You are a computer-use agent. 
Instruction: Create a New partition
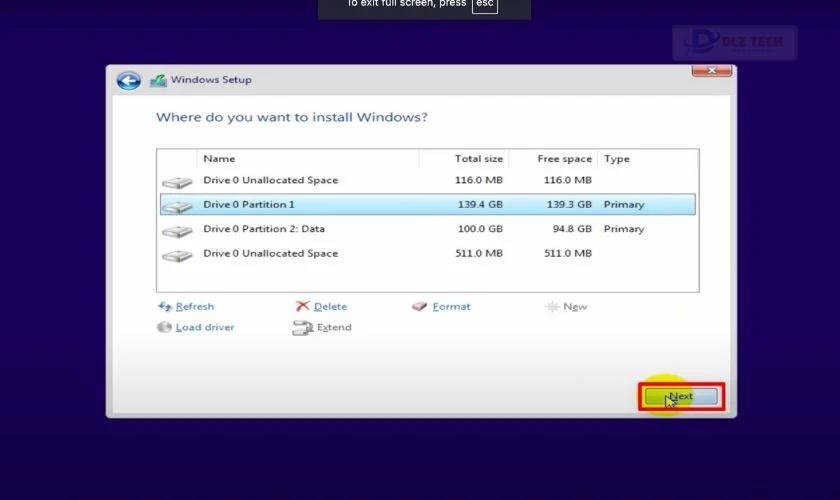coord(575,307)
